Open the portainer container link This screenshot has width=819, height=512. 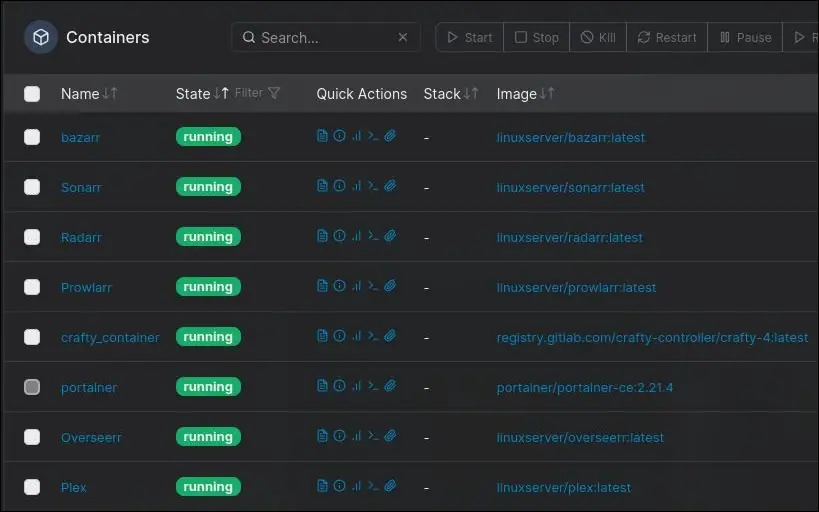point(89,388)
